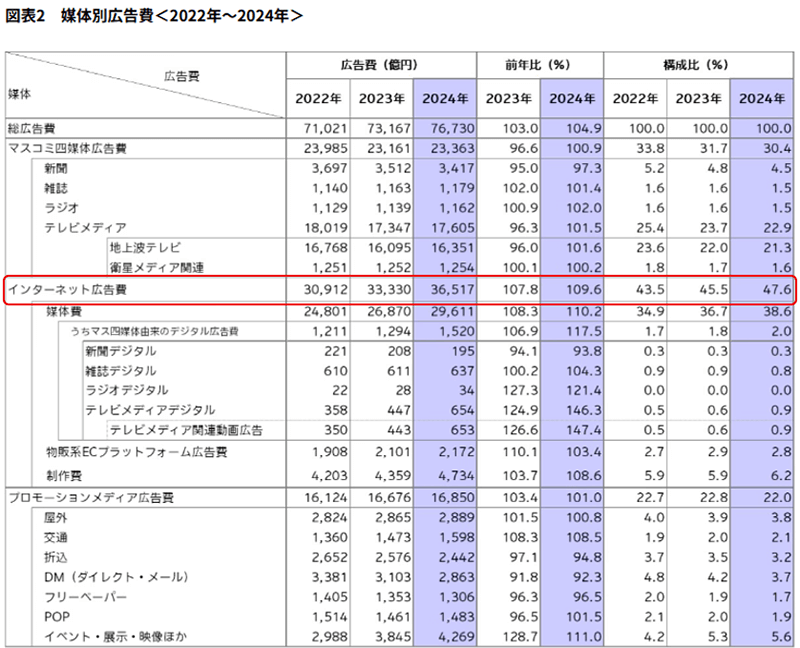This screenshot has height=648, width=800.
Task: Click the 47.6 share value cell
Action: click(767, 288)
